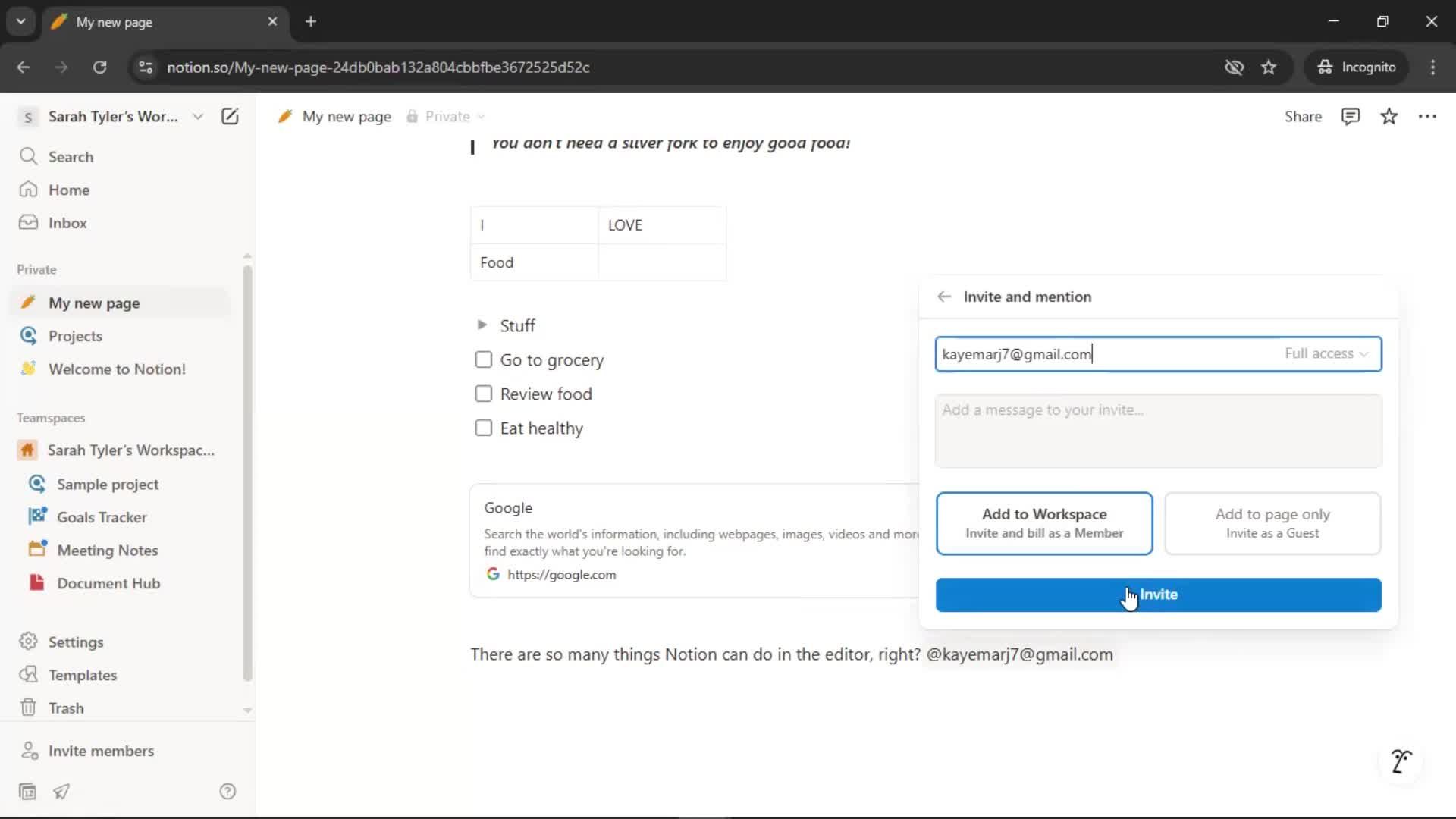Viewport: 1456px width, 819px height.
Task: Open page options three-dot menu
Action: [1427, 117]
